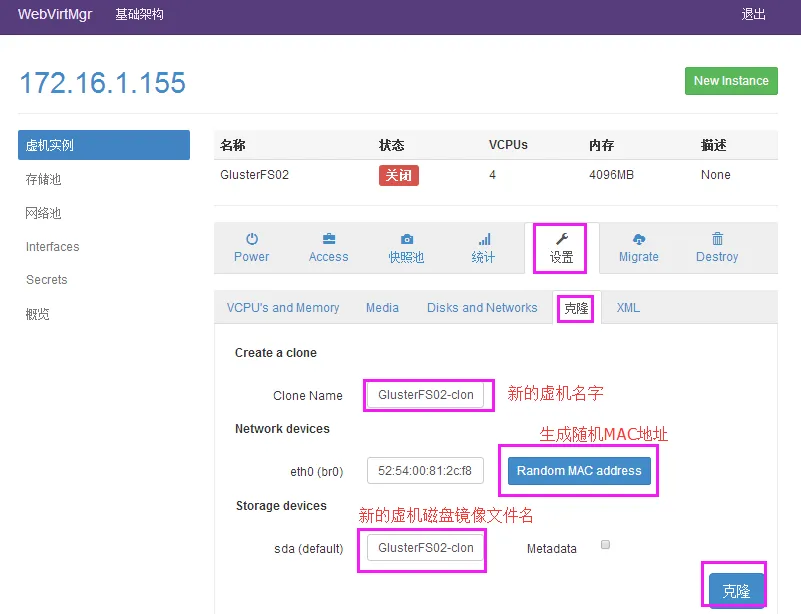The width and height of the screenshot is (801, 614).
Task: Switch to the Media tab
Action: coord(382,308)
